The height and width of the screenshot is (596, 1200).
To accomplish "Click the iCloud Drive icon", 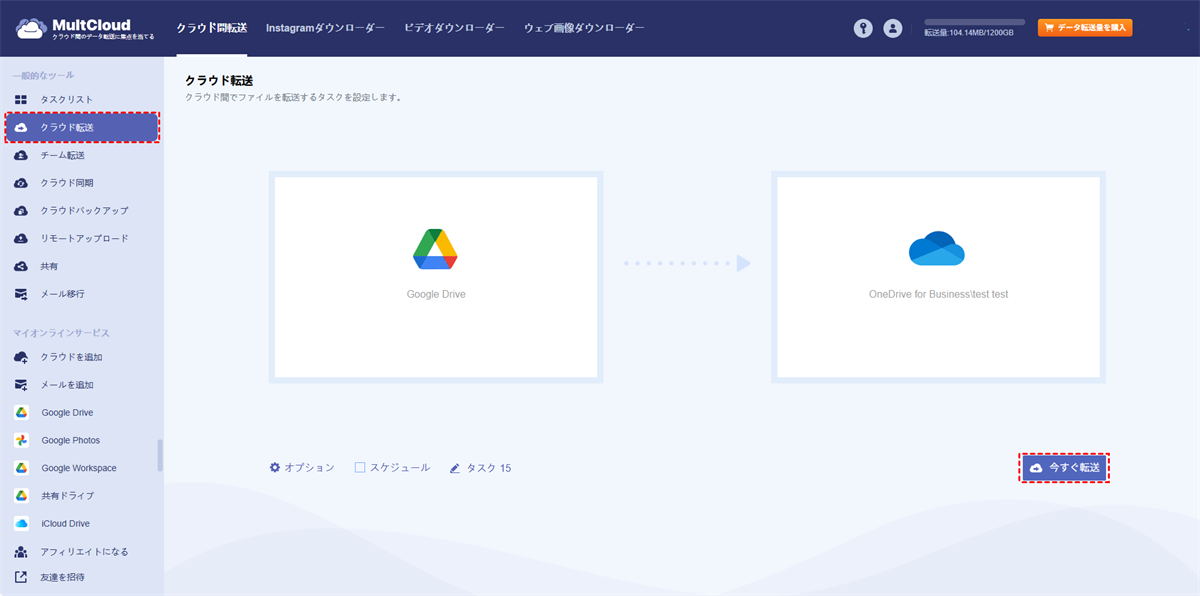I will point(21,524).
